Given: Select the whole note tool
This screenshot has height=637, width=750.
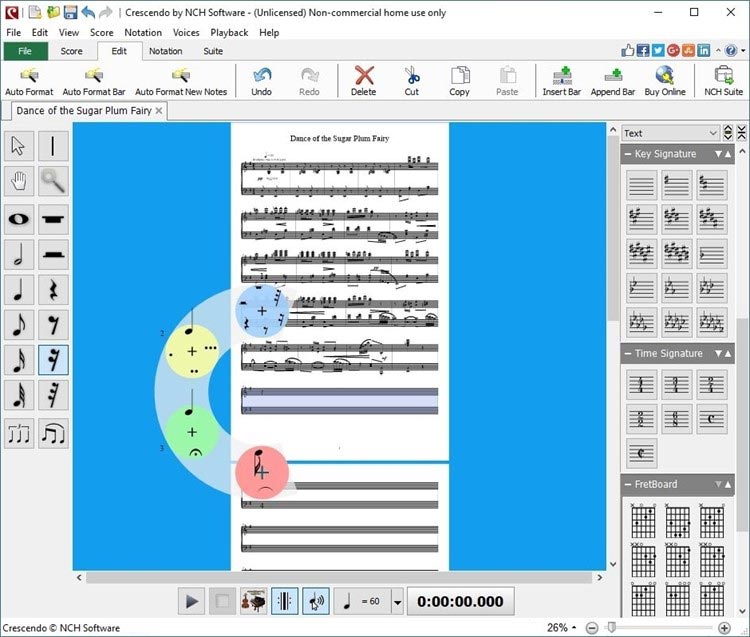Looking at the screenshot, I should pos(19,220).
